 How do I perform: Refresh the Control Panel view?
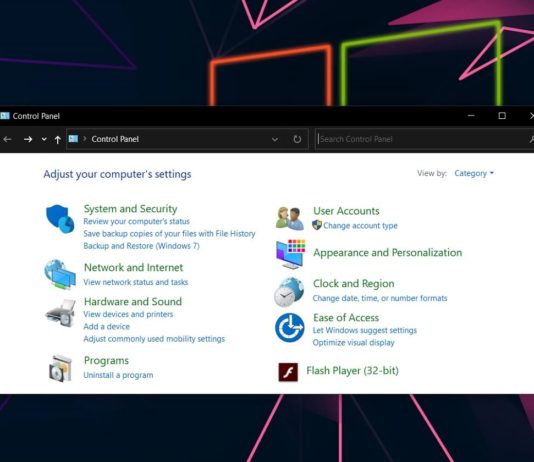coord(297,139)
